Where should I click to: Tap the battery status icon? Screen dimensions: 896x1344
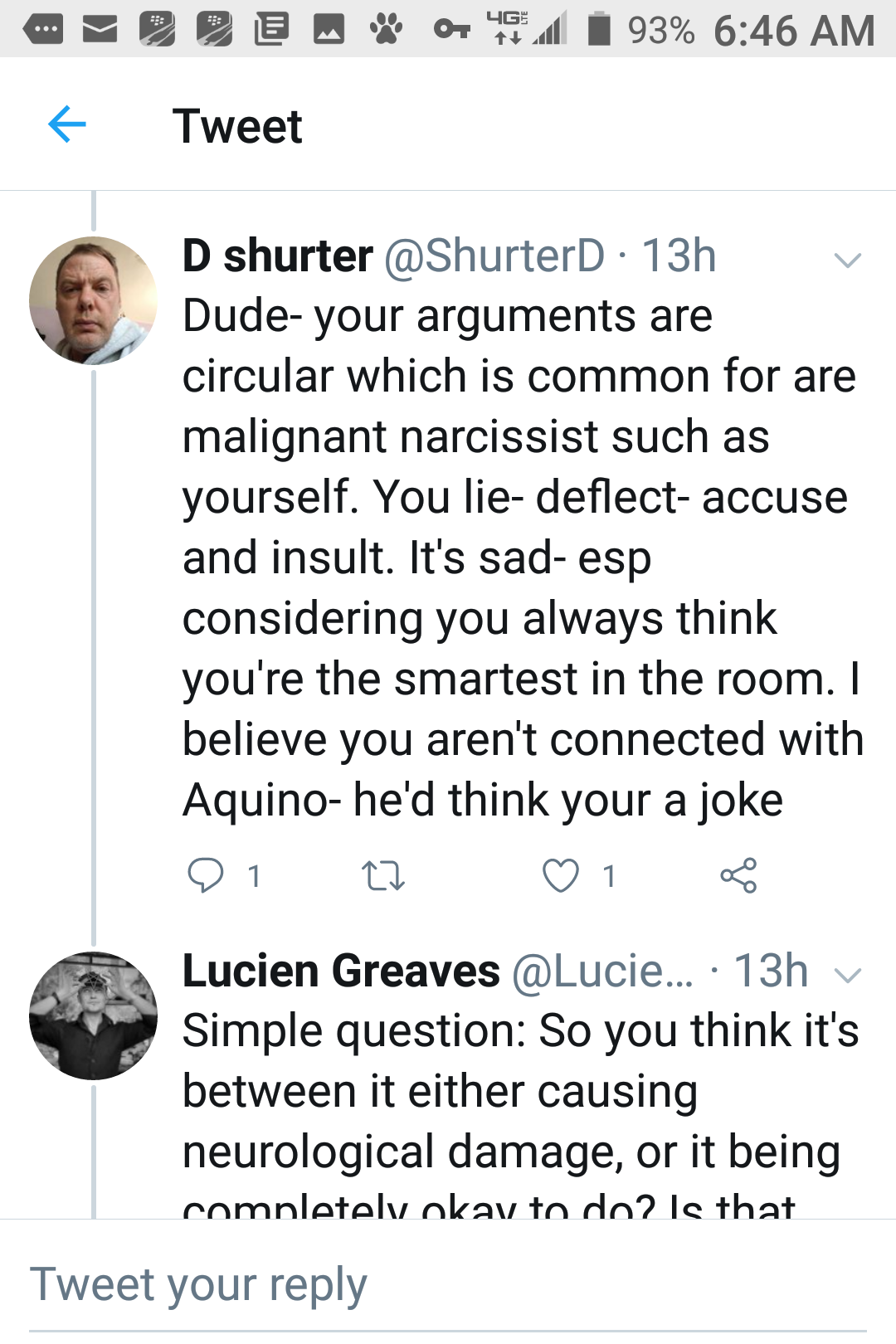(599, 30)
